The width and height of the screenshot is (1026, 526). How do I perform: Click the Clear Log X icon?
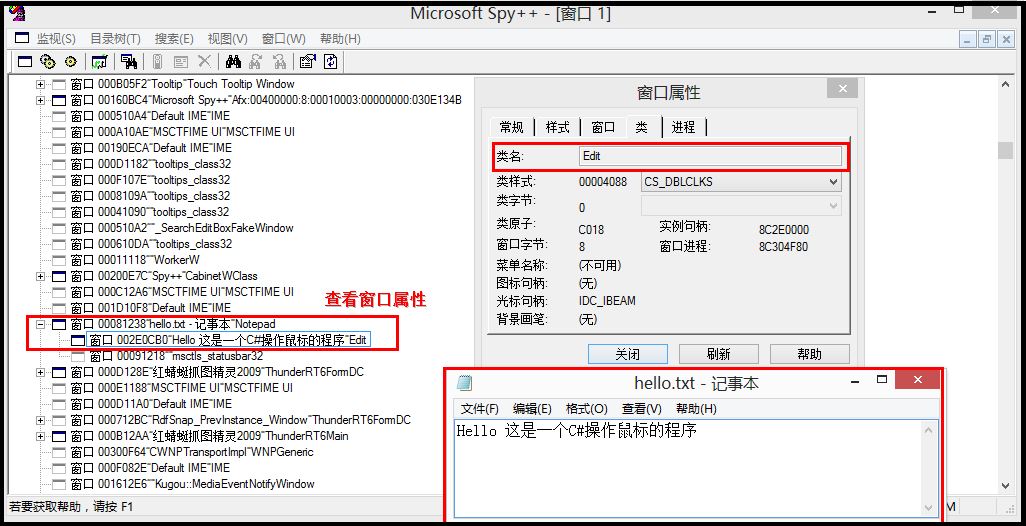(204, 61)
